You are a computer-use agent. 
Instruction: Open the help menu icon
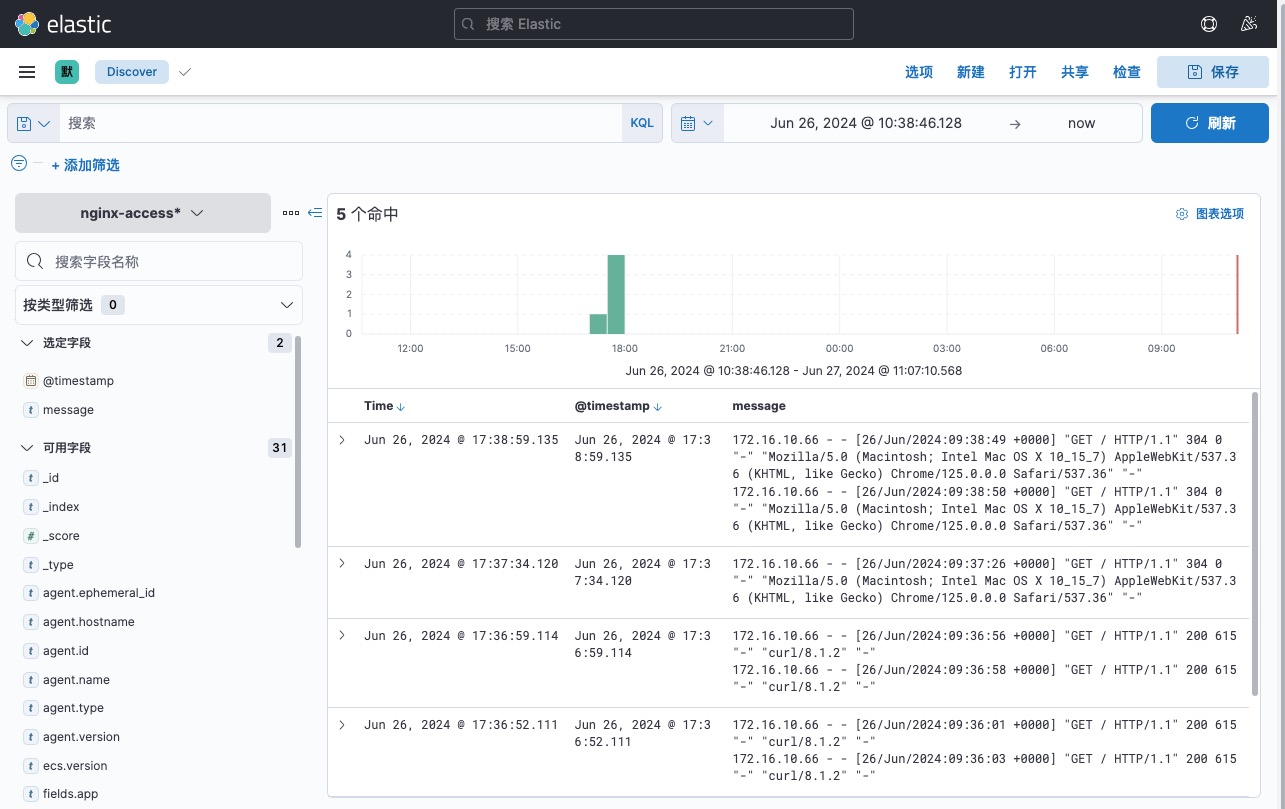[1209, 24]
